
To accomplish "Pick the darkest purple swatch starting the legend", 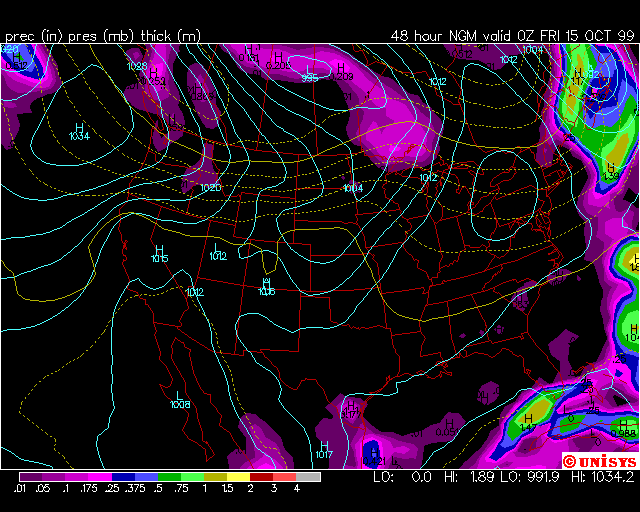I will pos(29,477).
